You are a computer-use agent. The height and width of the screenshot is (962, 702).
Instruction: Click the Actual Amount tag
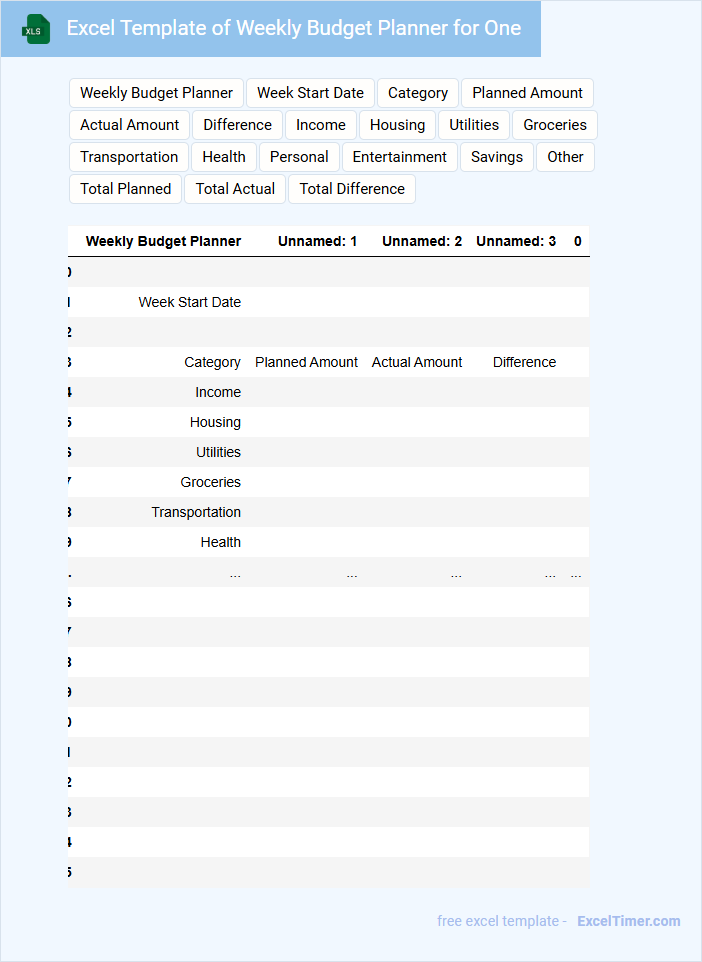(129, 125)
